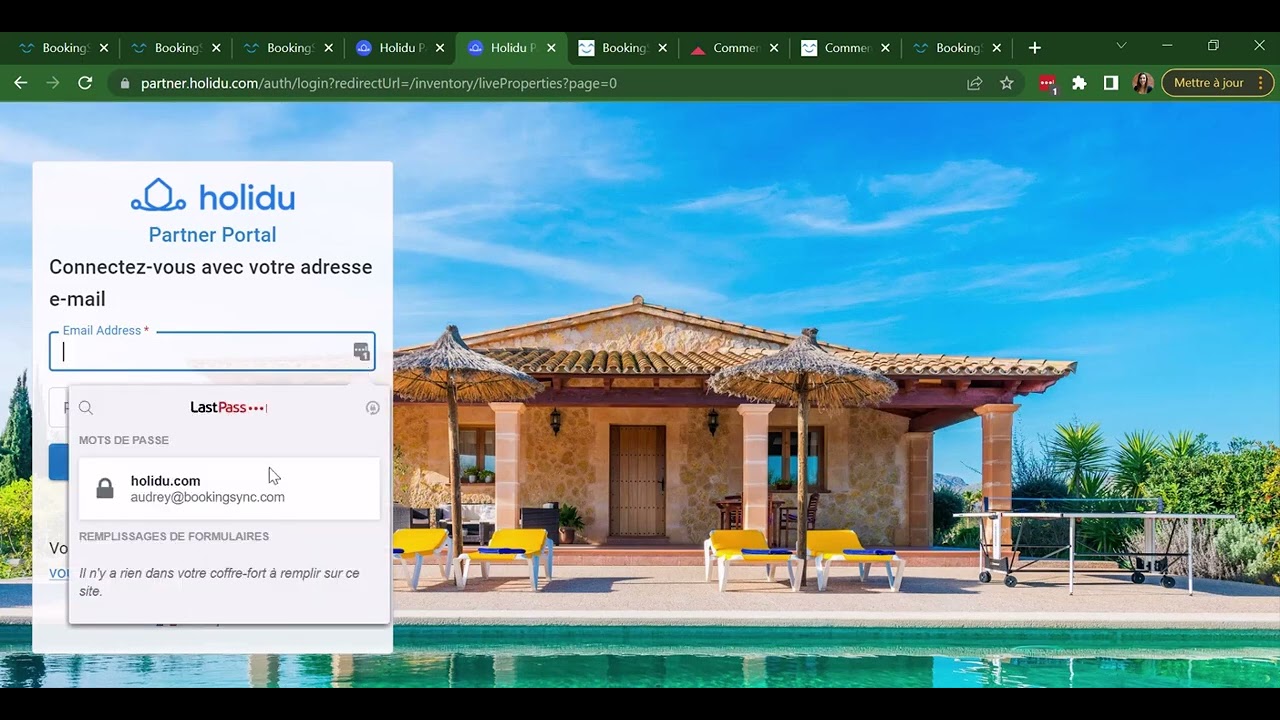This screenshot has width=1280, height=720.
Task: Click the padlock beside holidu.com entry
Action: 104,488
